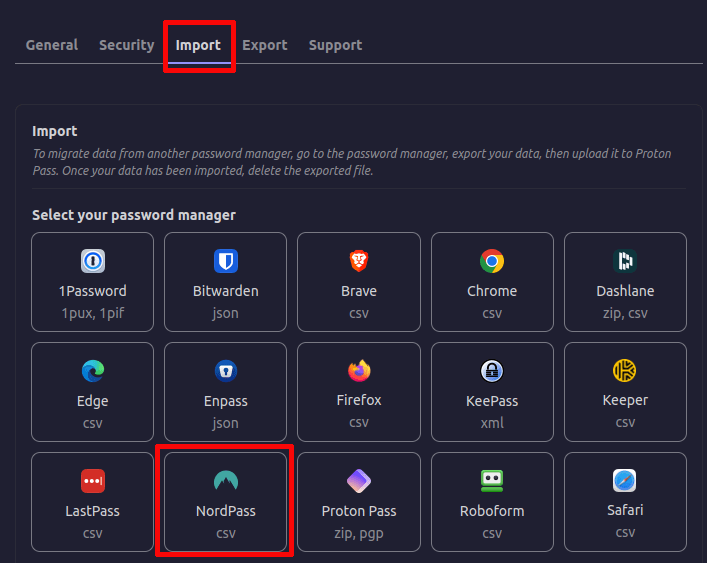Click the migration instructions text below the Import heading

point(352,162)
